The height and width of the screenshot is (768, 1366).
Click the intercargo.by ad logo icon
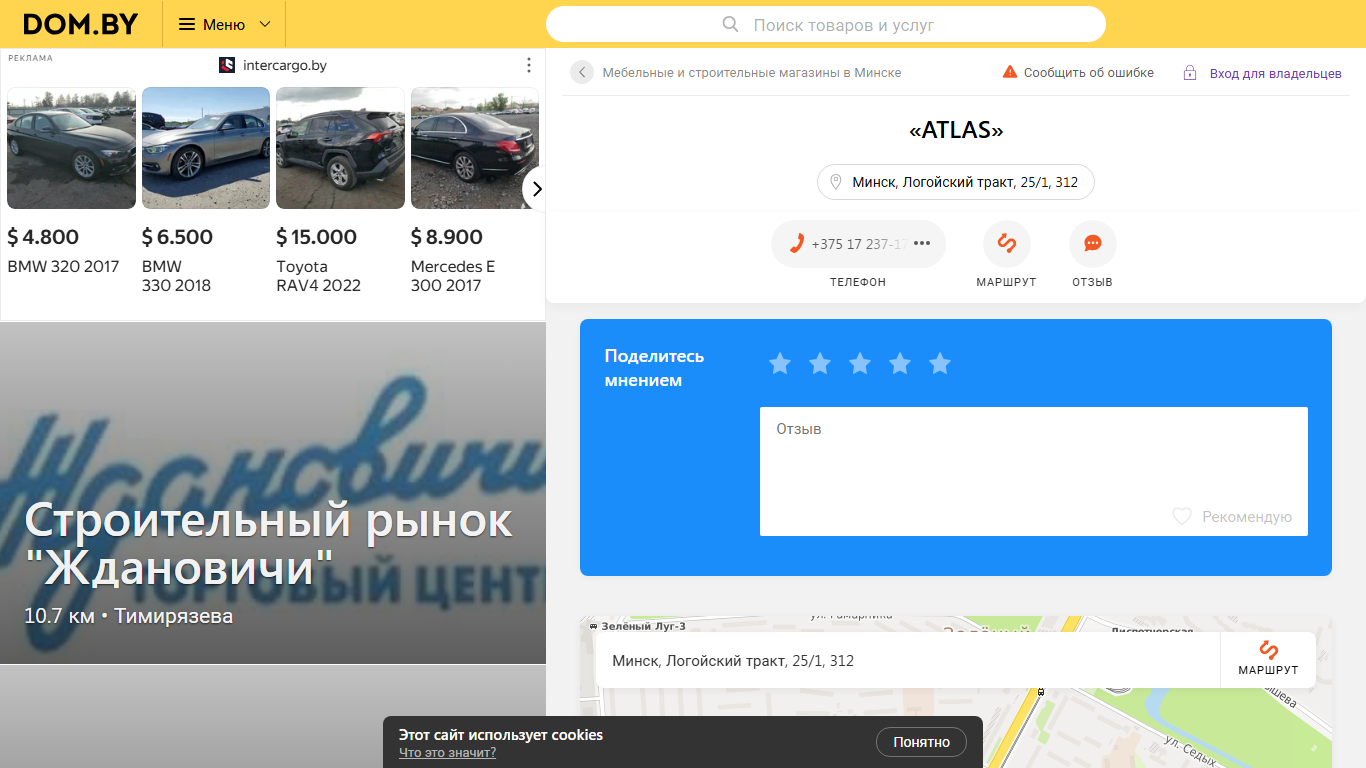[x=227, y=65]
